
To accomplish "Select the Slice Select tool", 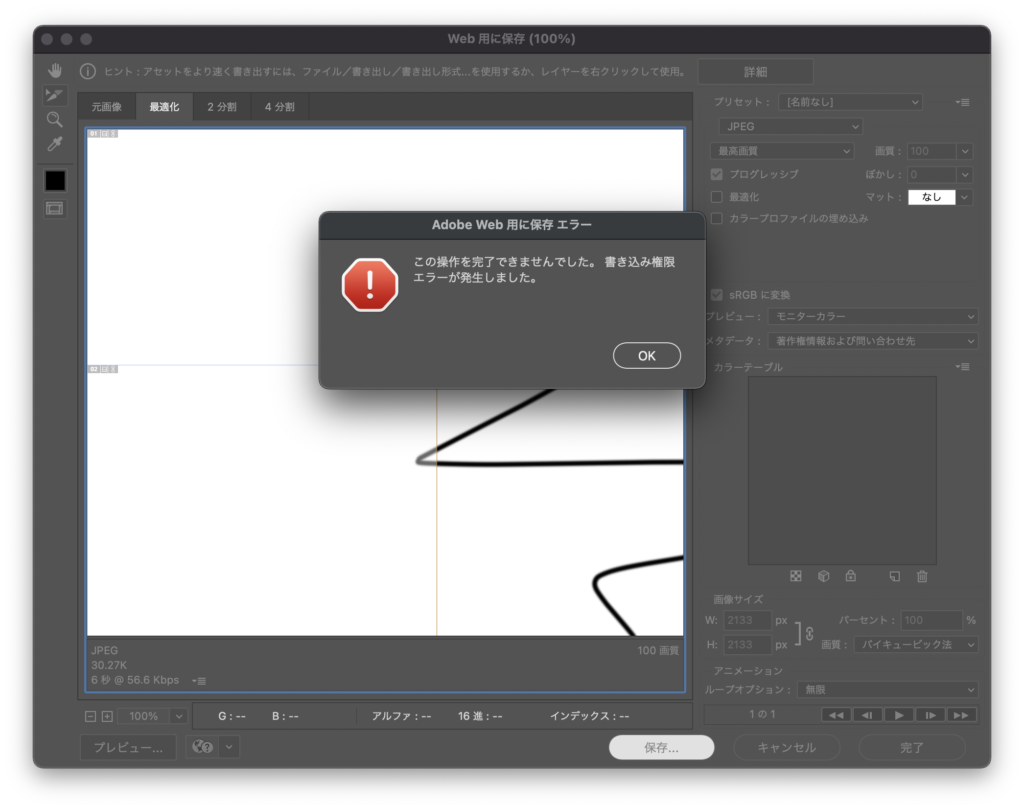I will pyautogui.click(x=55, y=95).
